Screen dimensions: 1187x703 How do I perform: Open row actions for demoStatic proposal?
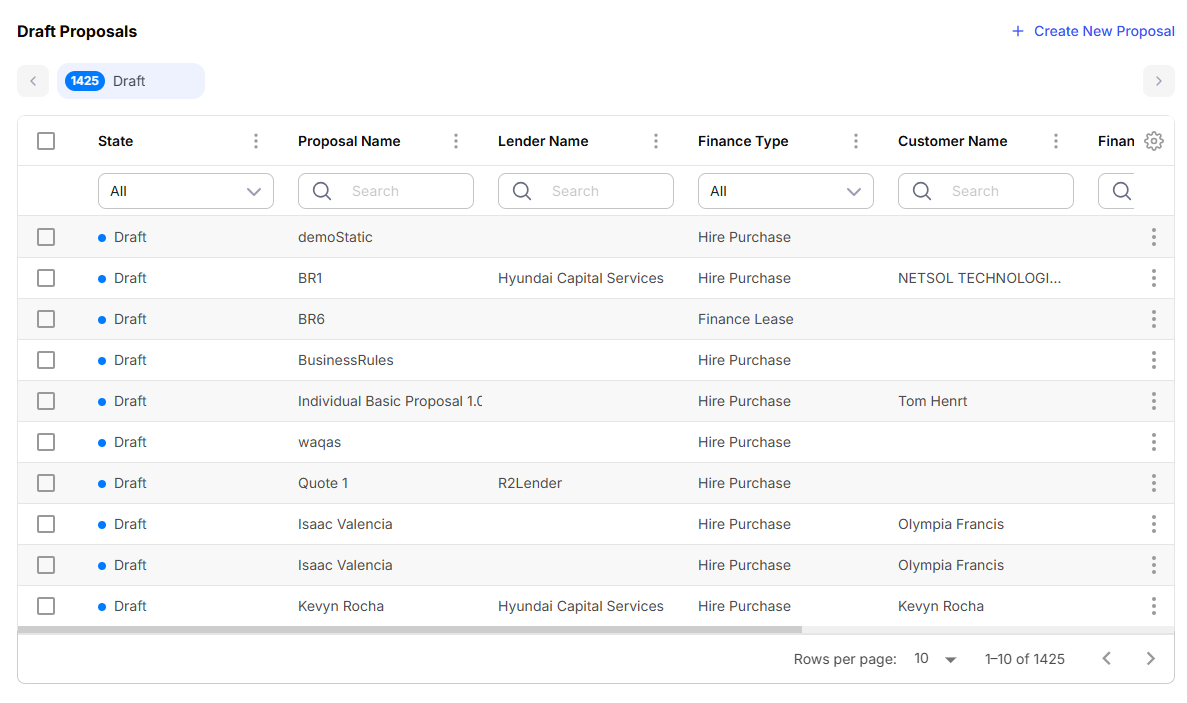pos(1154,237)
